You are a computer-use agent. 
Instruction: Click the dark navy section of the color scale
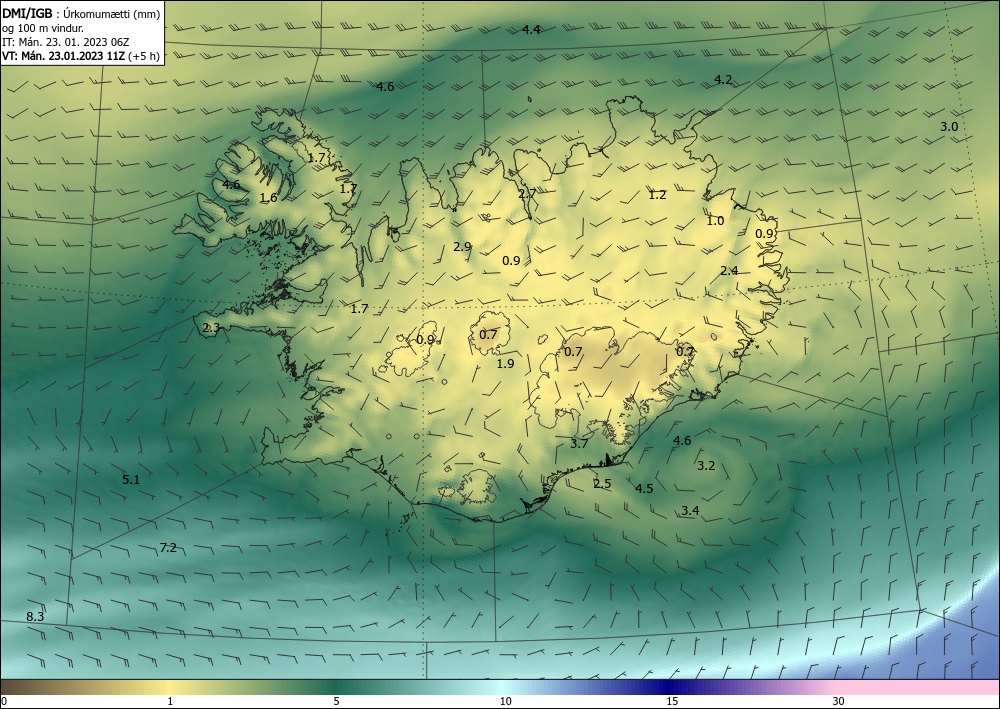coord(670,687)
